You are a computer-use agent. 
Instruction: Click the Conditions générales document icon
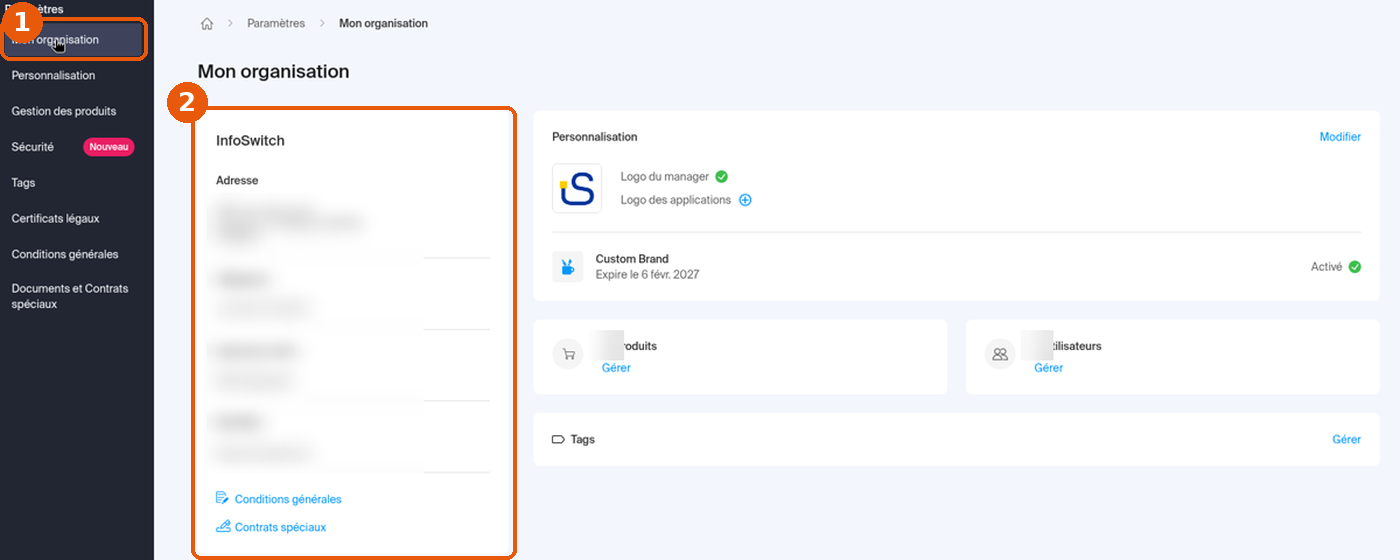coord(223,498)
